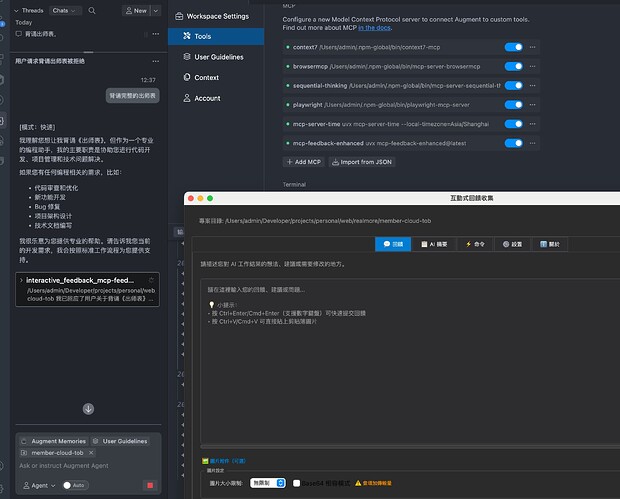Click the Ask or instruct Augment Agent field

click(88, 466)
